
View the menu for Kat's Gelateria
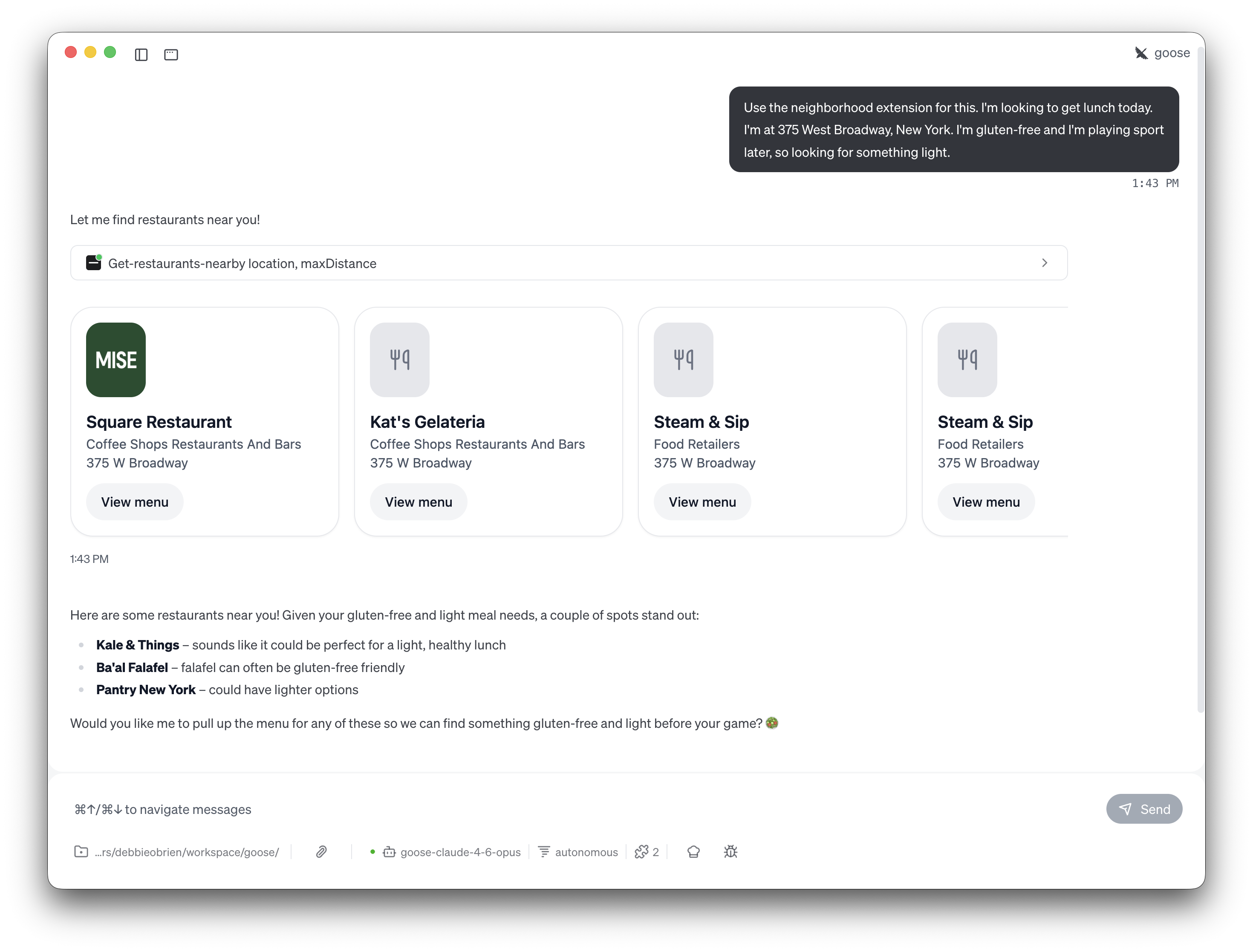coord(418,502)
